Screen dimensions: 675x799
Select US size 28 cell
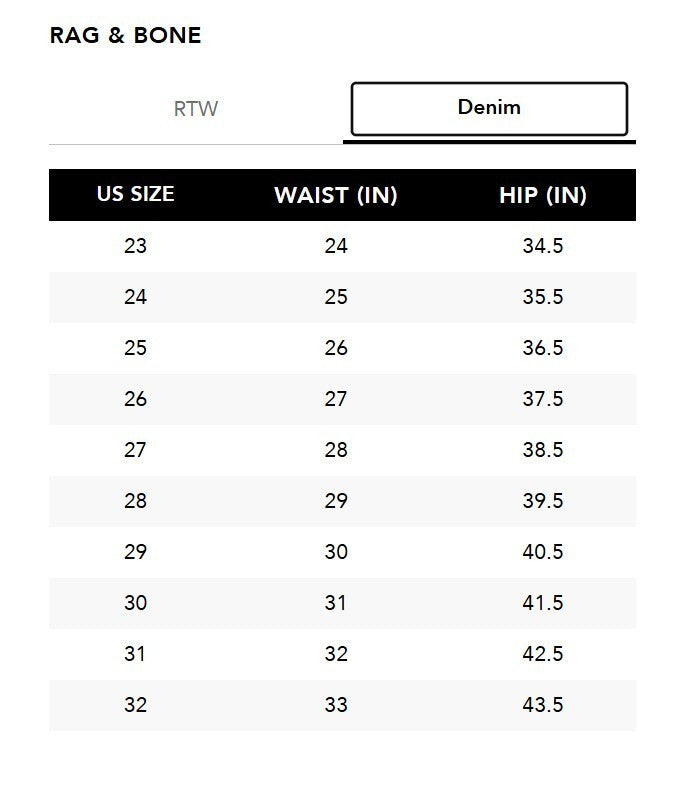coord(135,501)
